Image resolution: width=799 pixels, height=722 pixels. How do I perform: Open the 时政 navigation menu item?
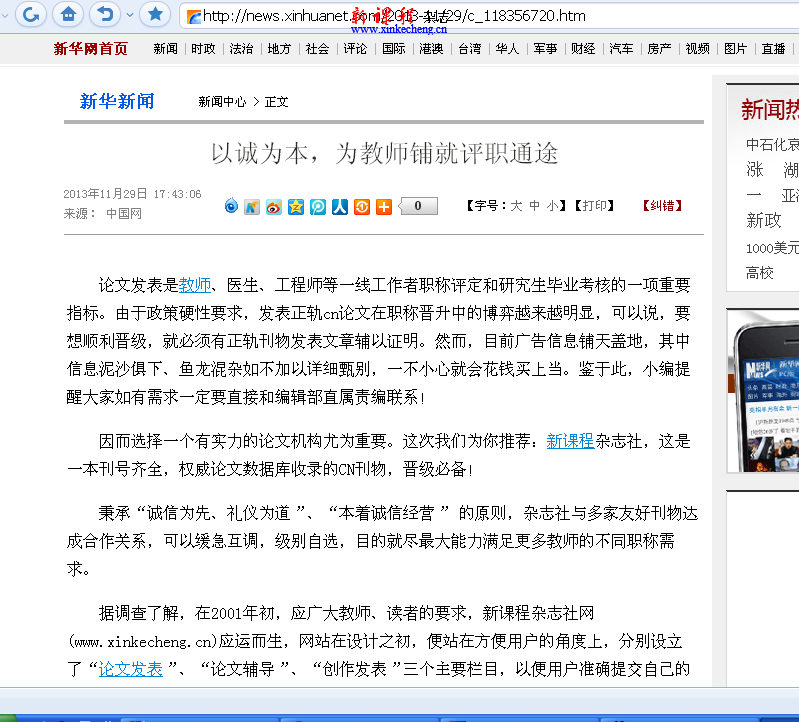203,49
